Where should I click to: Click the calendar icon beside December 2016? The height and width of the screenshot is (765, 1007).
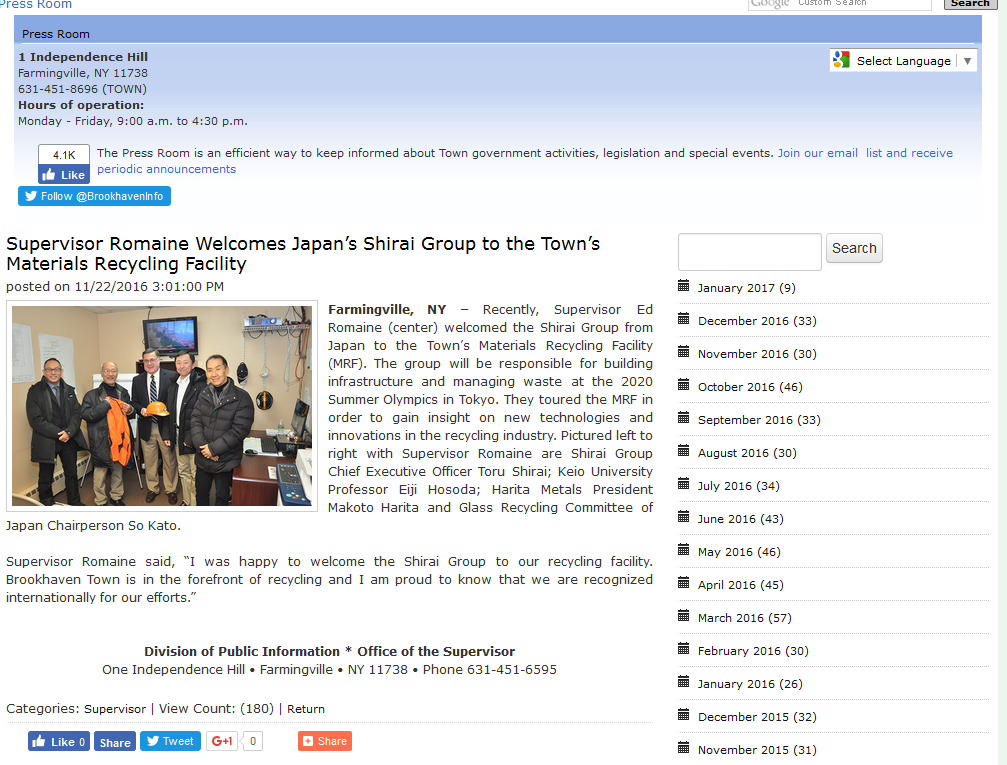pyautogui.click(x=683, y=319)
